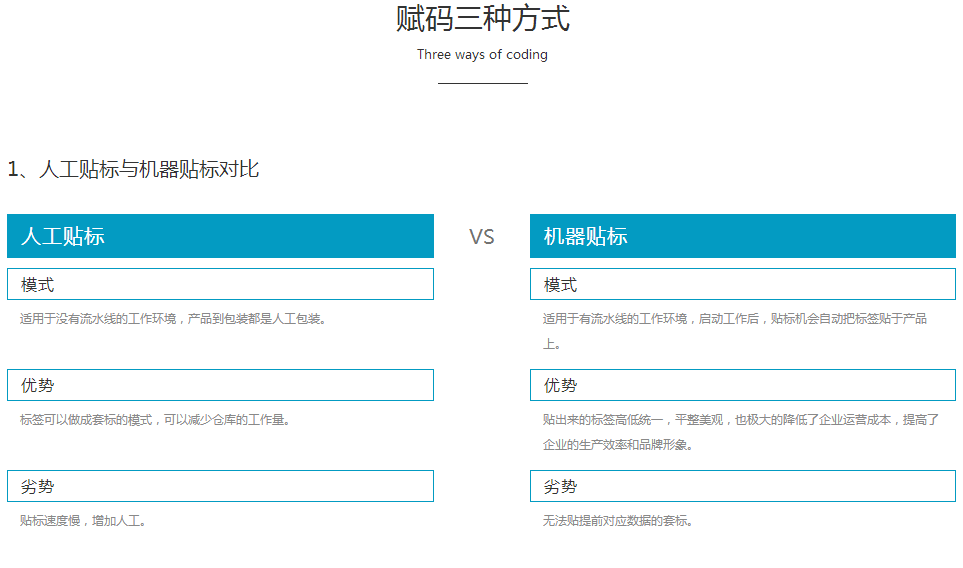Open the 优势 box in the manual column

click(220, 385)
